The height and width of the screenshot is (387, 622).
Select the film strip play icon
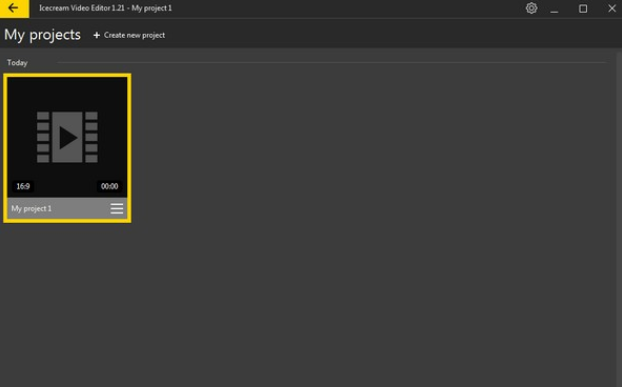pos(67,137)
